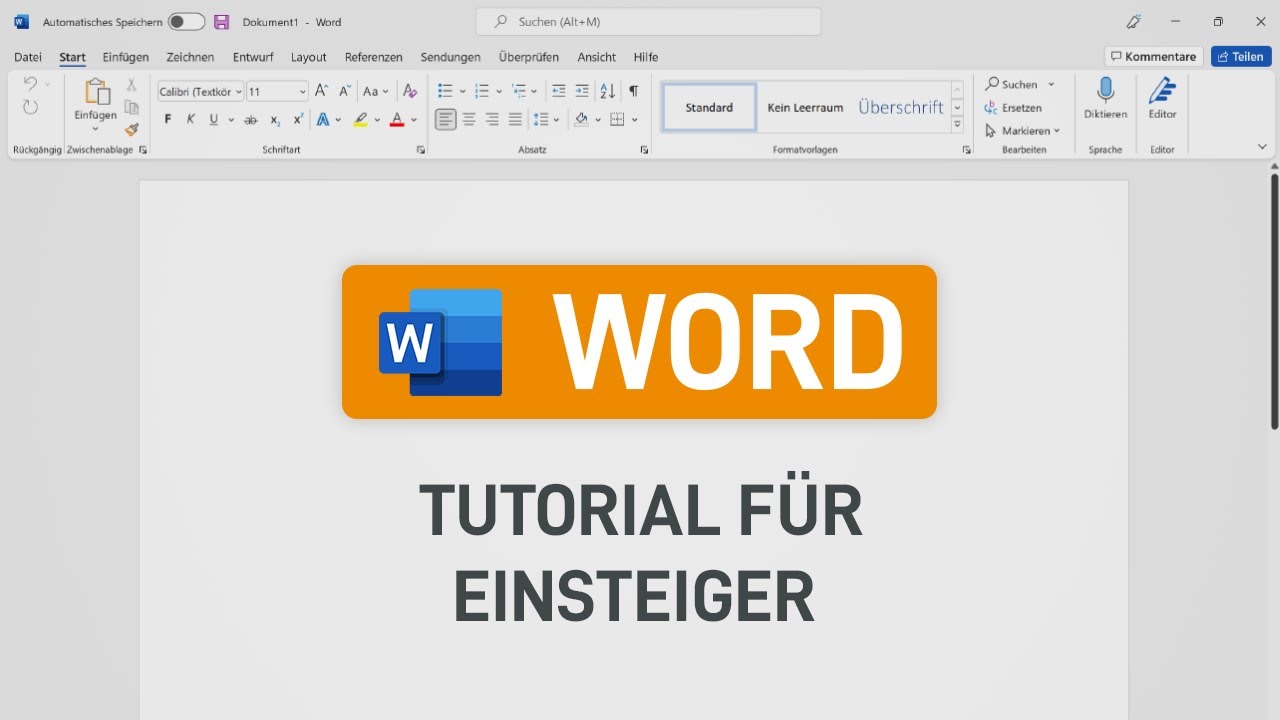Open the Layout tab
This screenshot has width=1280, height=720.
tap(309, 57)
